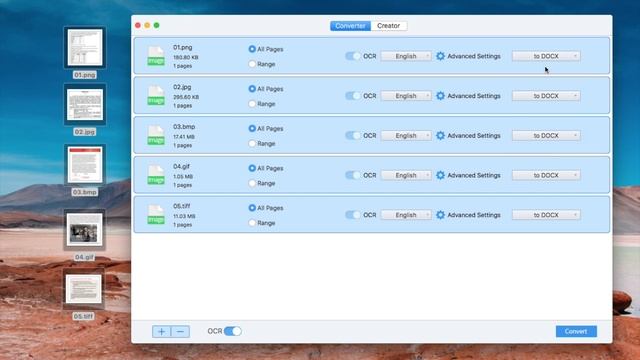Select 02.jpg desktop file icon

(85, 104)
